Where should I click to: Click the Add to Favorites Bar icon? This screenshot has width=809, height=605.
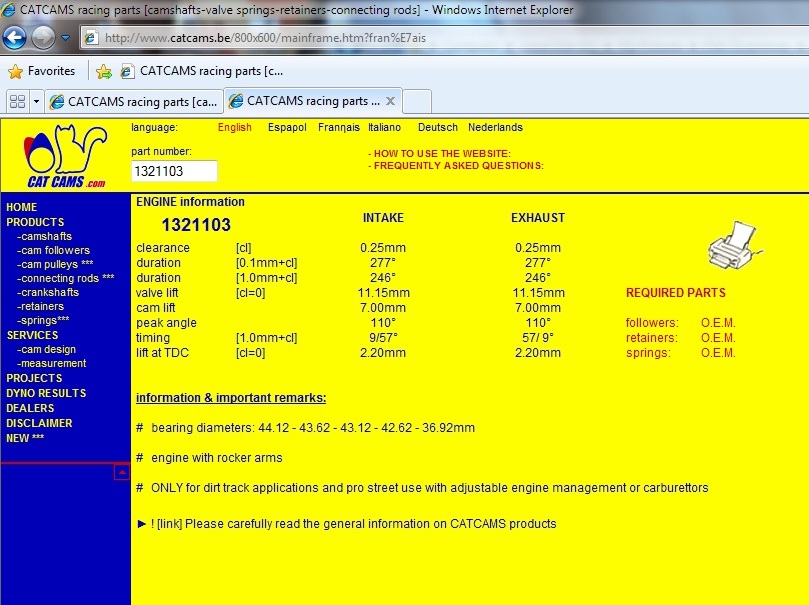point(103,71)
